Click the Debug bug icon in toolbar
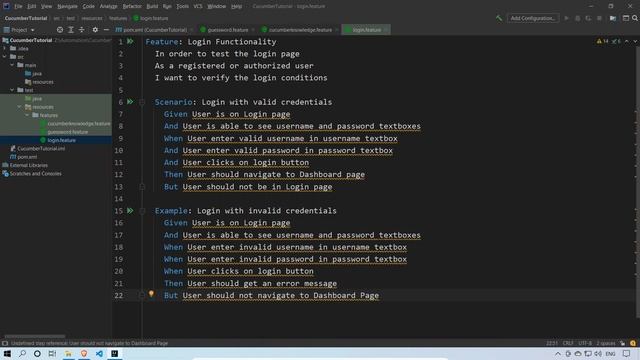 (x=577, y=18)
